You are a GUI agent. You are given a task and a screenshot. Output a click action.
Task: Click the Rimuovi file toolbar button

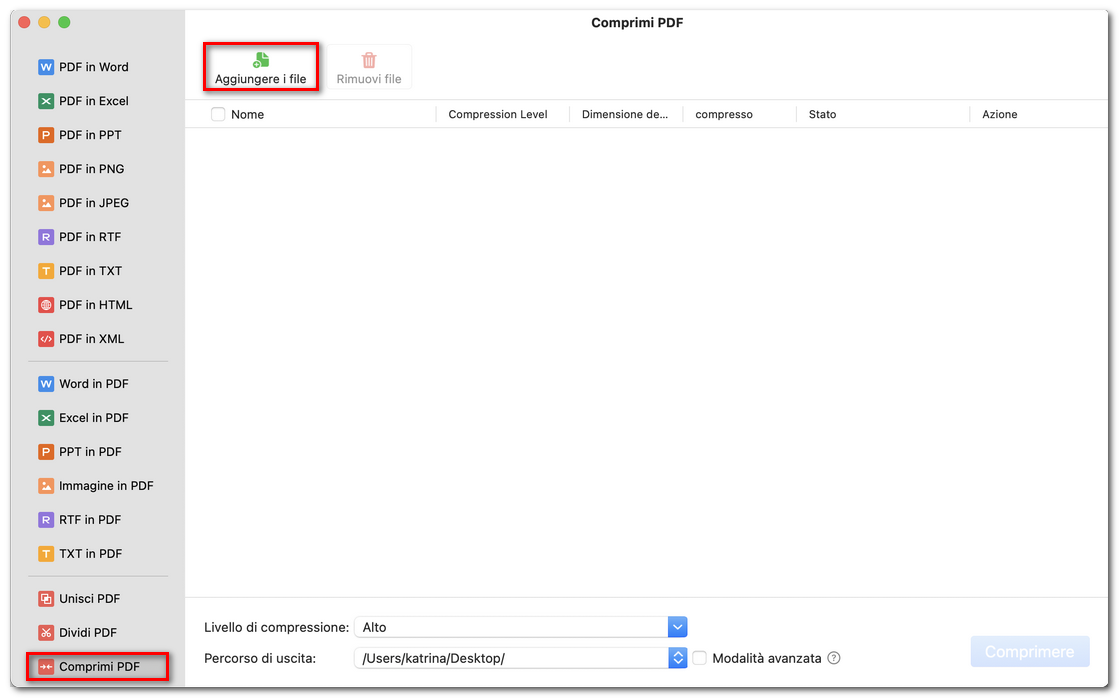tap(369, 65)
